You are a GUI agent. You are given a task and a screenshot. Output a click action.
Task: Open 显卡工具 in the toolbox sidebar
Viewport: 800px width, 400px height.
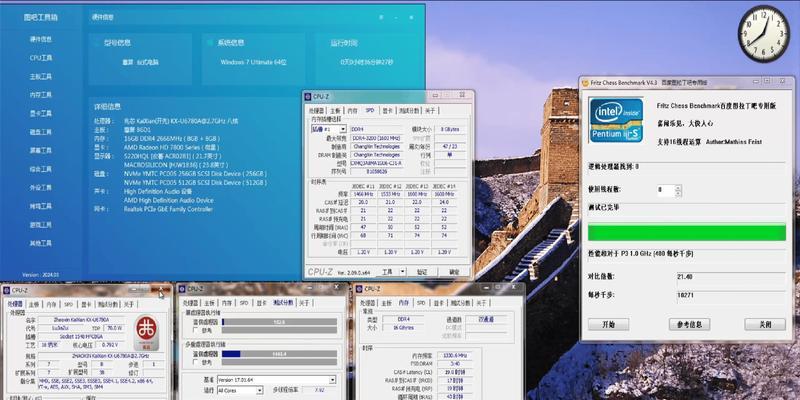(x=40, y=113)
